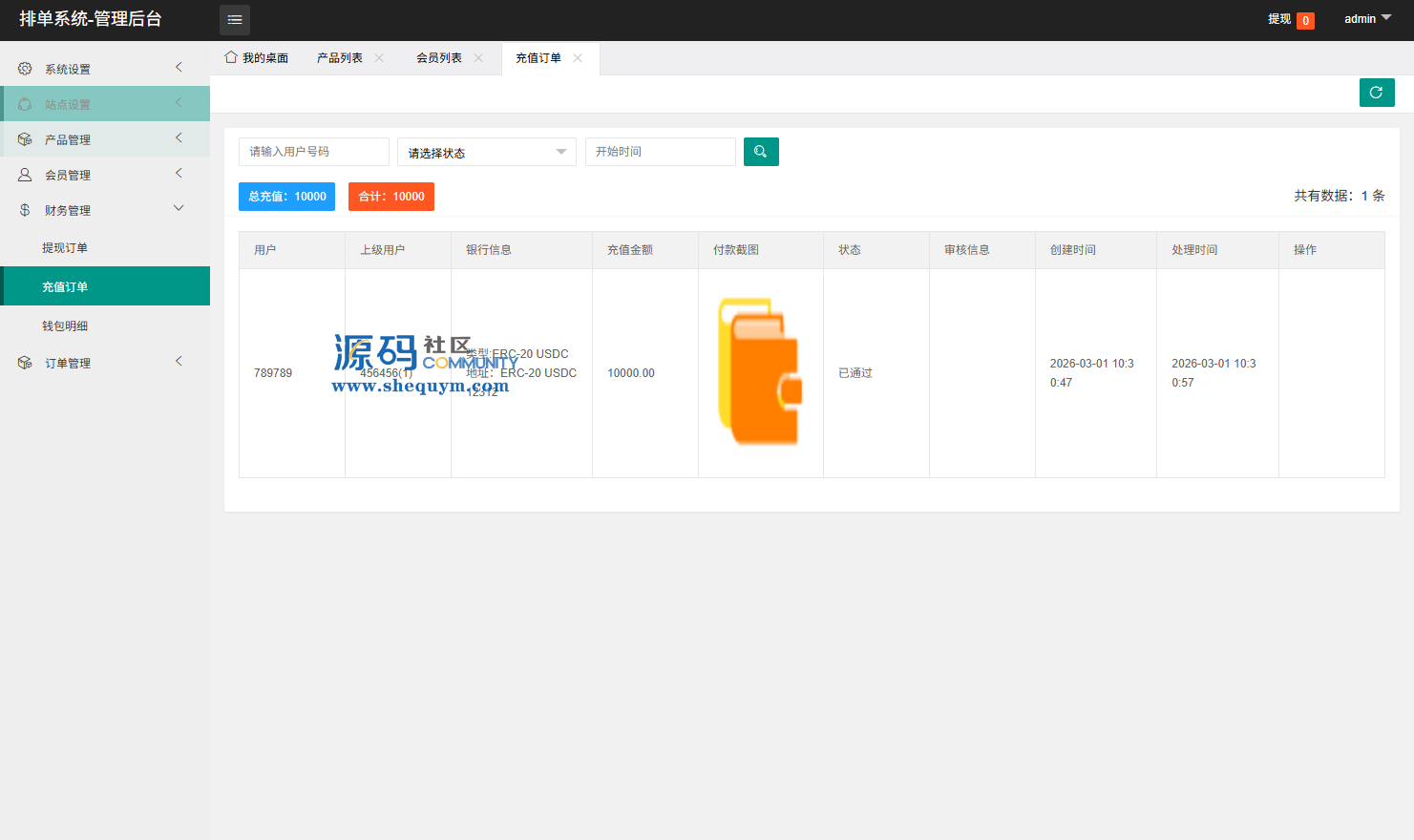Close the 产品列表 tab
This screenshot has width=1414, height=840.
(x=379, y=58)
